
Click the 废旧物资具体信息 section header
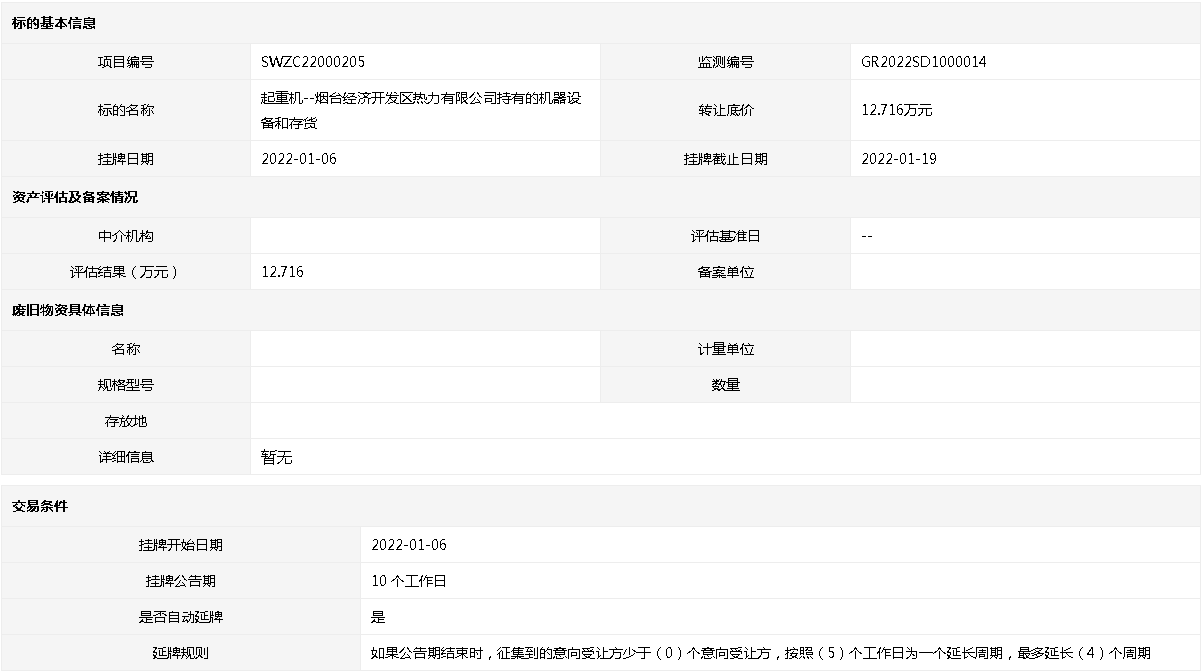(68, 310)
